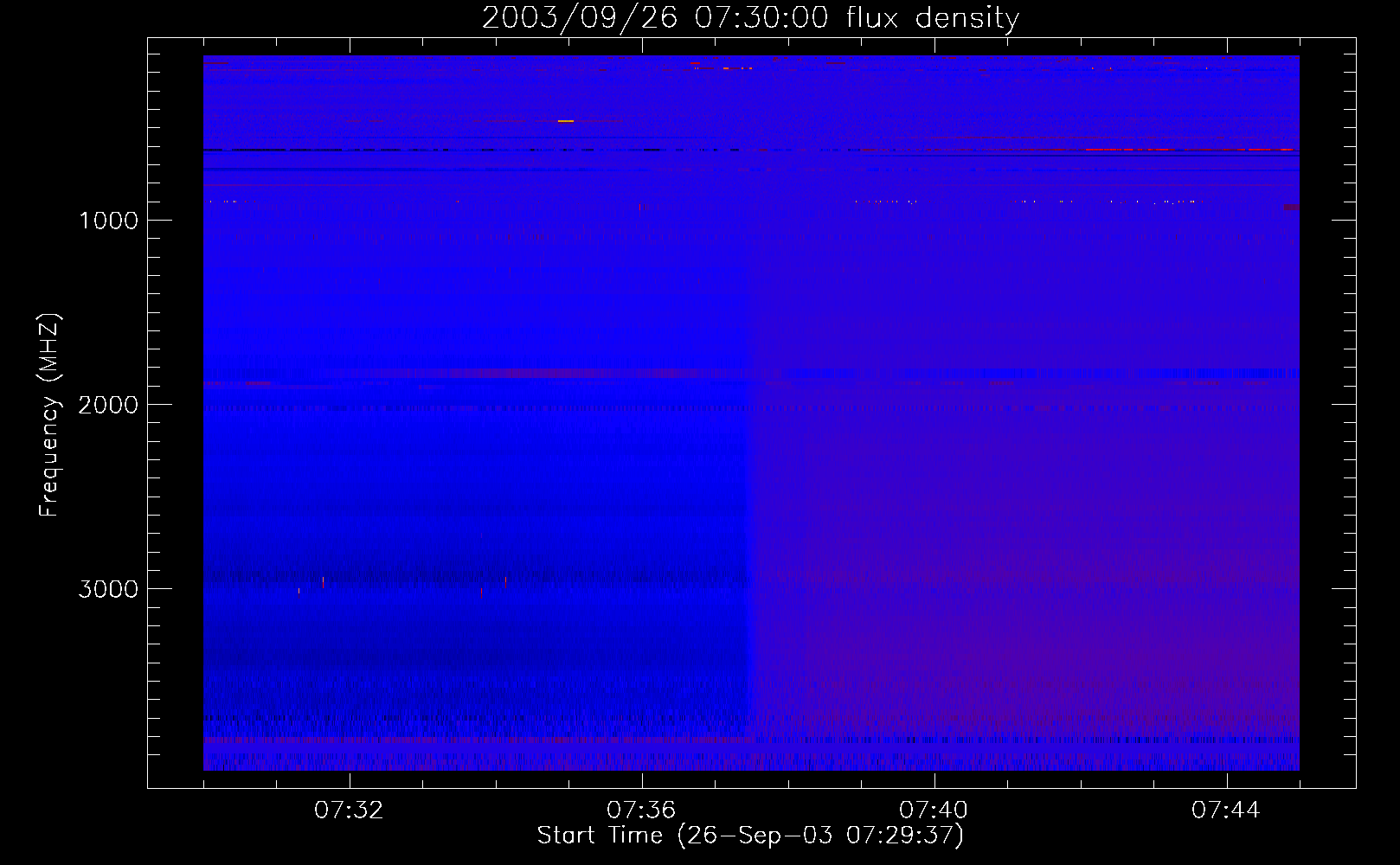
Task: Click the plot title '2003/09/26 07:30:00 flux density'
Action: [750, 18]
